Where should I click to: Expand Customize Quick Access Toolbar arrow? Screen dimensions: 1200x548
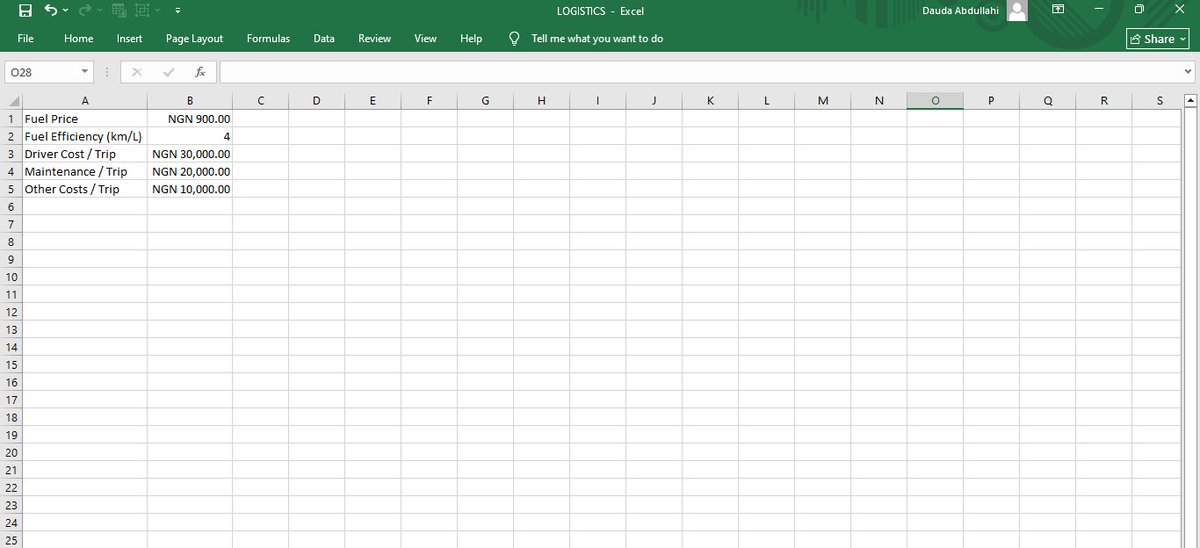177,10
